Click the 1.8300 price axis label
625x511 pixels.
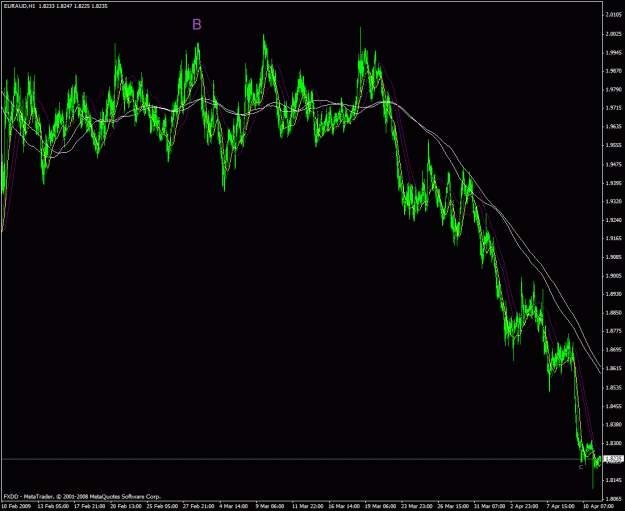[613, 443]
